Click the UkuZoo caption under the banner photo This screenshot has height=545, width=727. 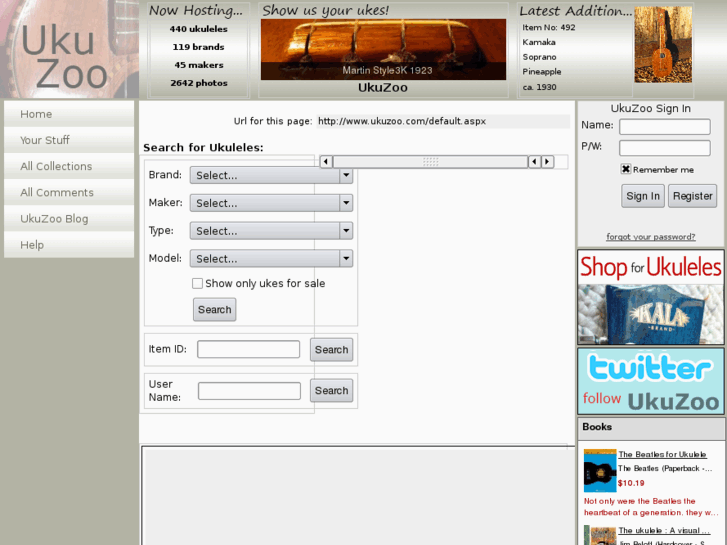[383, 88]
